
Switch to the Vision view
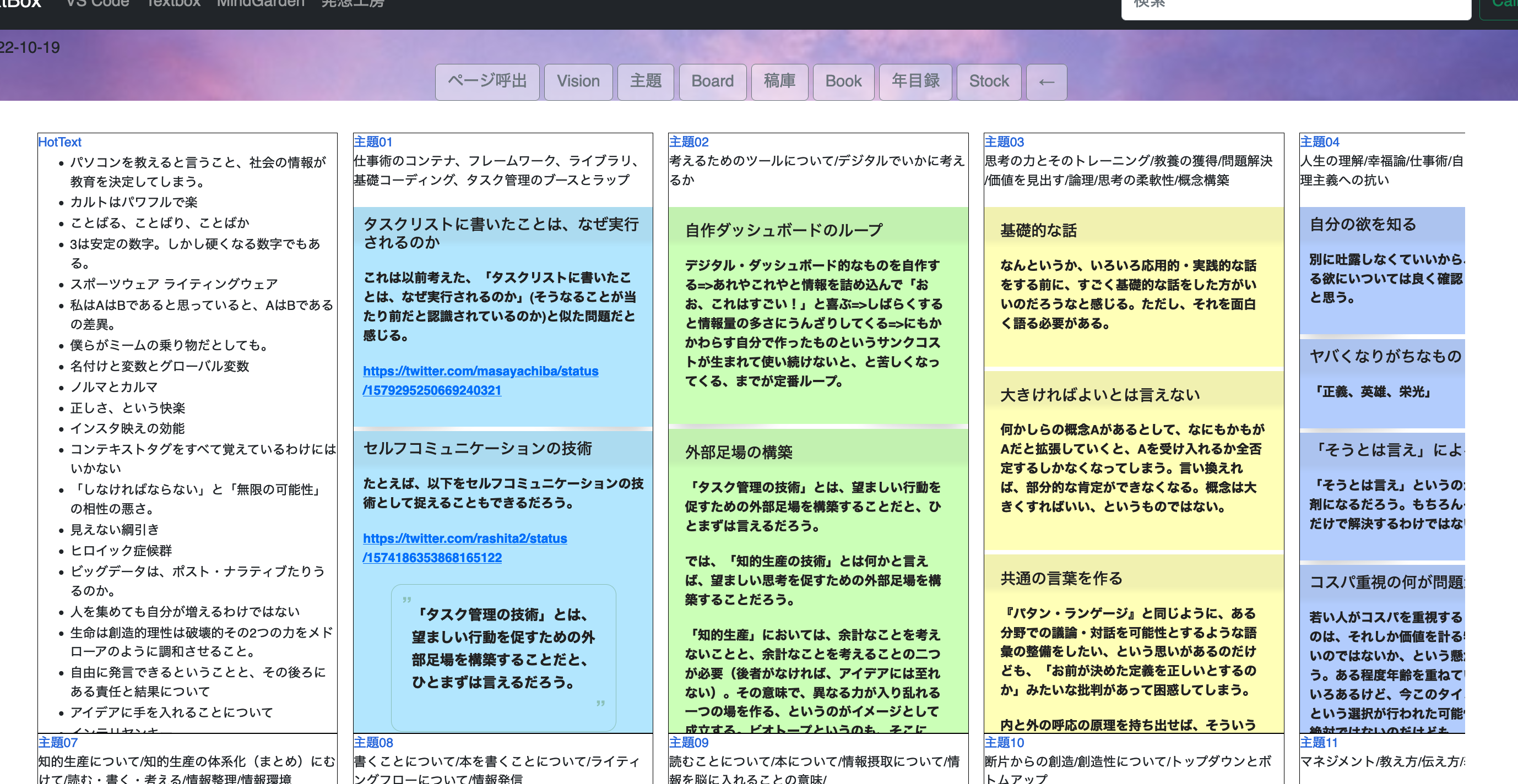(578, 82)
